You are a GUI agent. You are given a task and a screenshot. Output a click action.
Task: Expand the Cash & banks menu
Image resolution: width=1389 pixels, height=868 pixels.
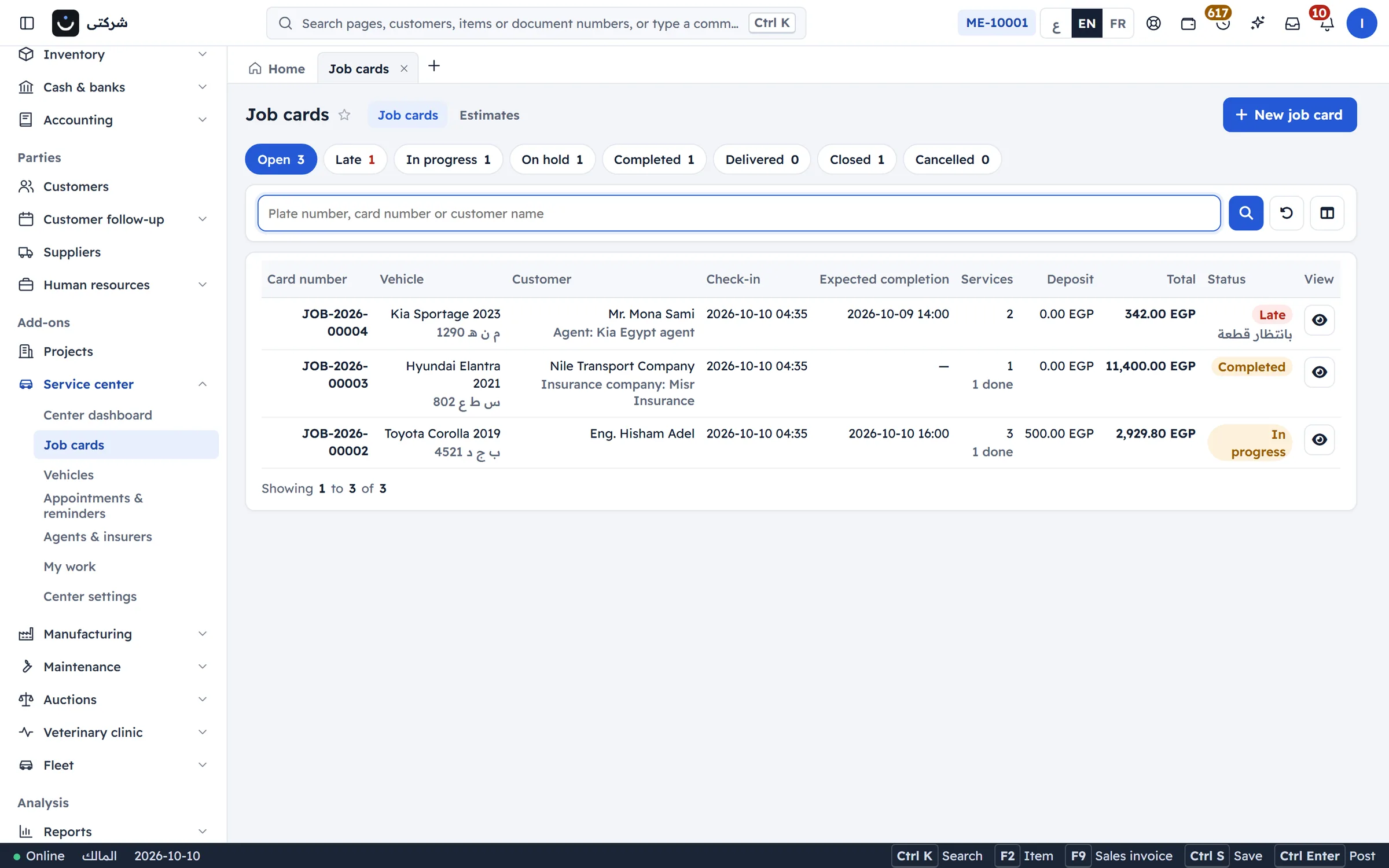[x=113, y=87]
